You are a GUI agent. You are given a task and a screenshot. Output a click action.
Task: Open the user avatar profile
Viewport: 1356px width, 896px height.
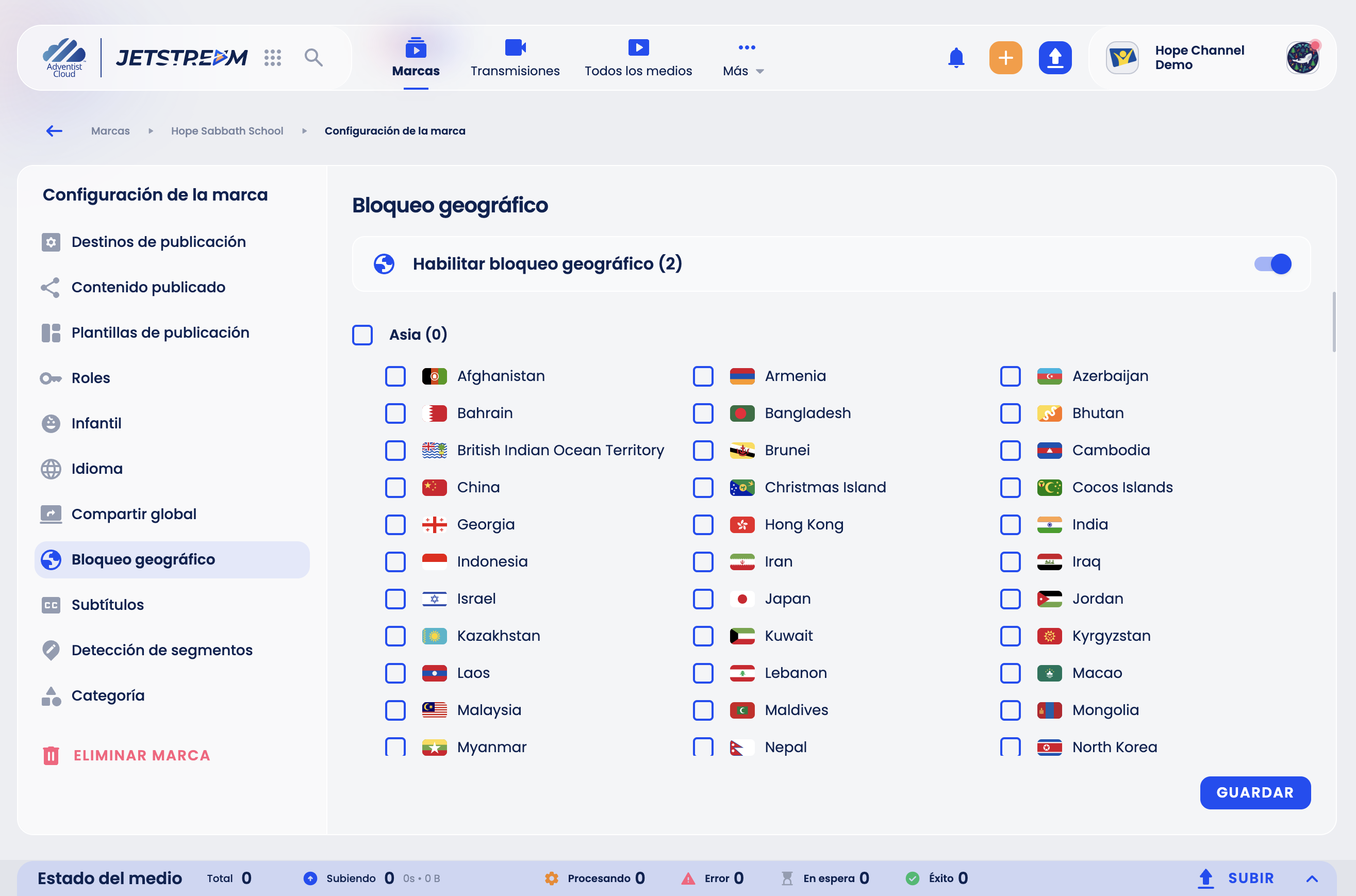1302,58
